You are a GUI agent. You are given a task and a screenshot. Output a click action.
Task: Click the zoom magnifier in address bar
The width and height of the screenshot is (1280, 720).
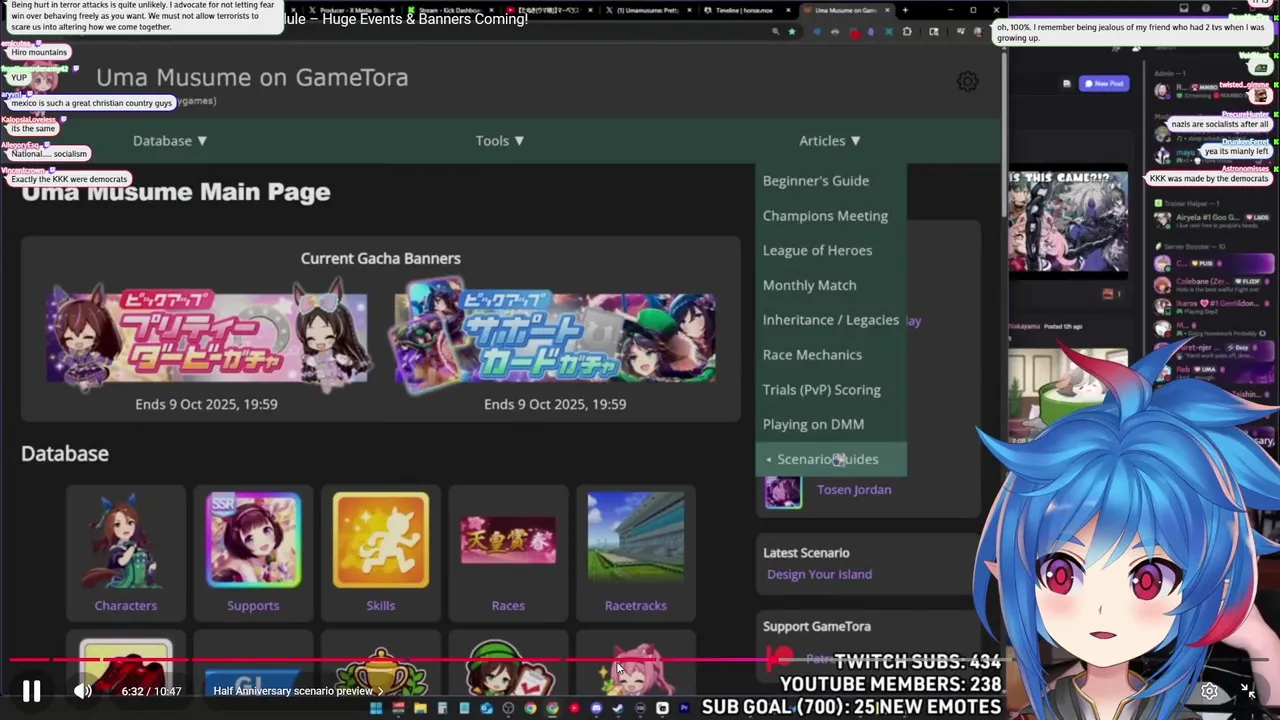[x=775, y=32]
